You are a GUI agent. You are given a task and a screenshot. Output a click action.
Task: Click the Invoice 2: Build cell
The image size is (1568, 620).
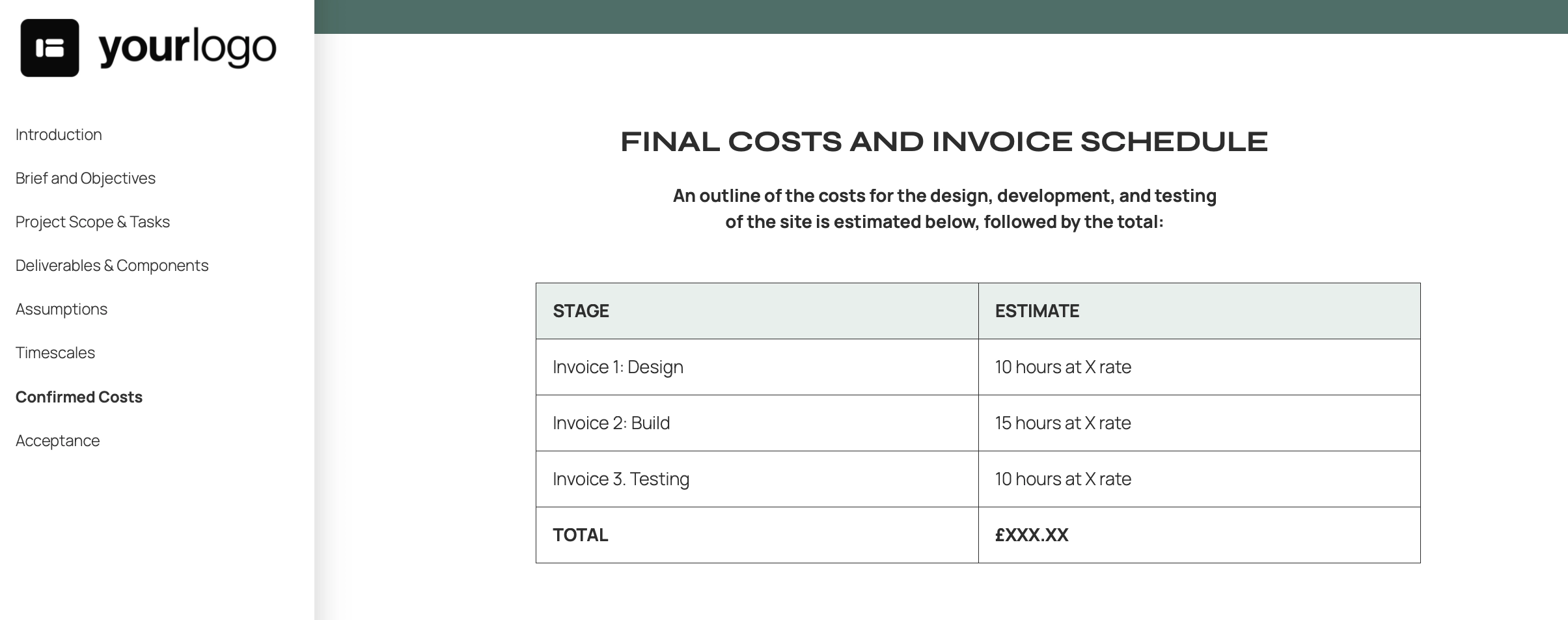click(757, 423)
